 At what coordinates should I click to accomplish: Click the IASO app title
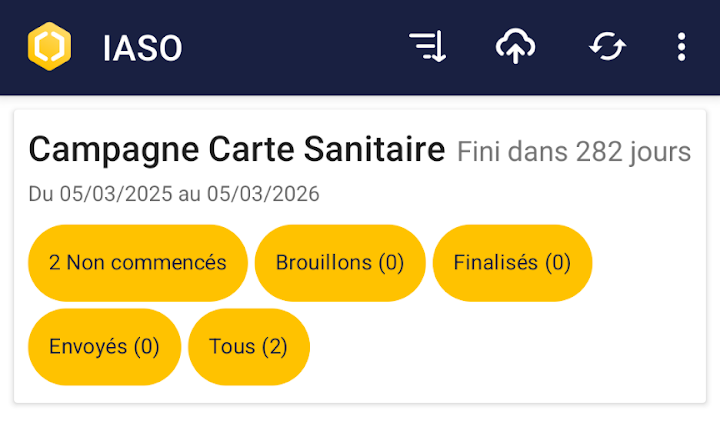click(x=142, y=48)
